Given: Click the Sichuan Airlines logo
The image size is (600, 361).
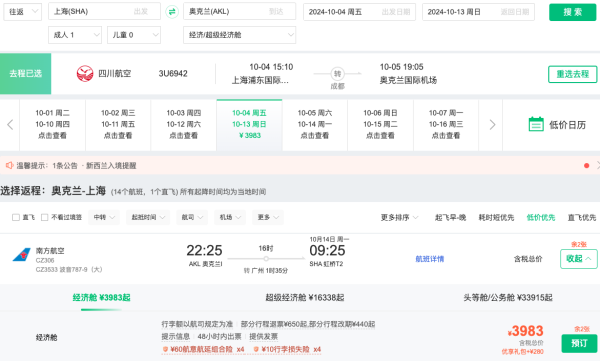Looking at the screenshot, I should point(85,74).
